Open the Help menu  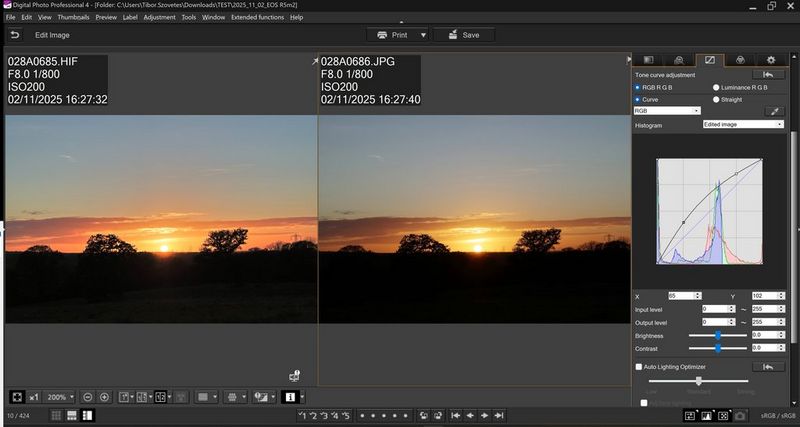pos(296,17)
